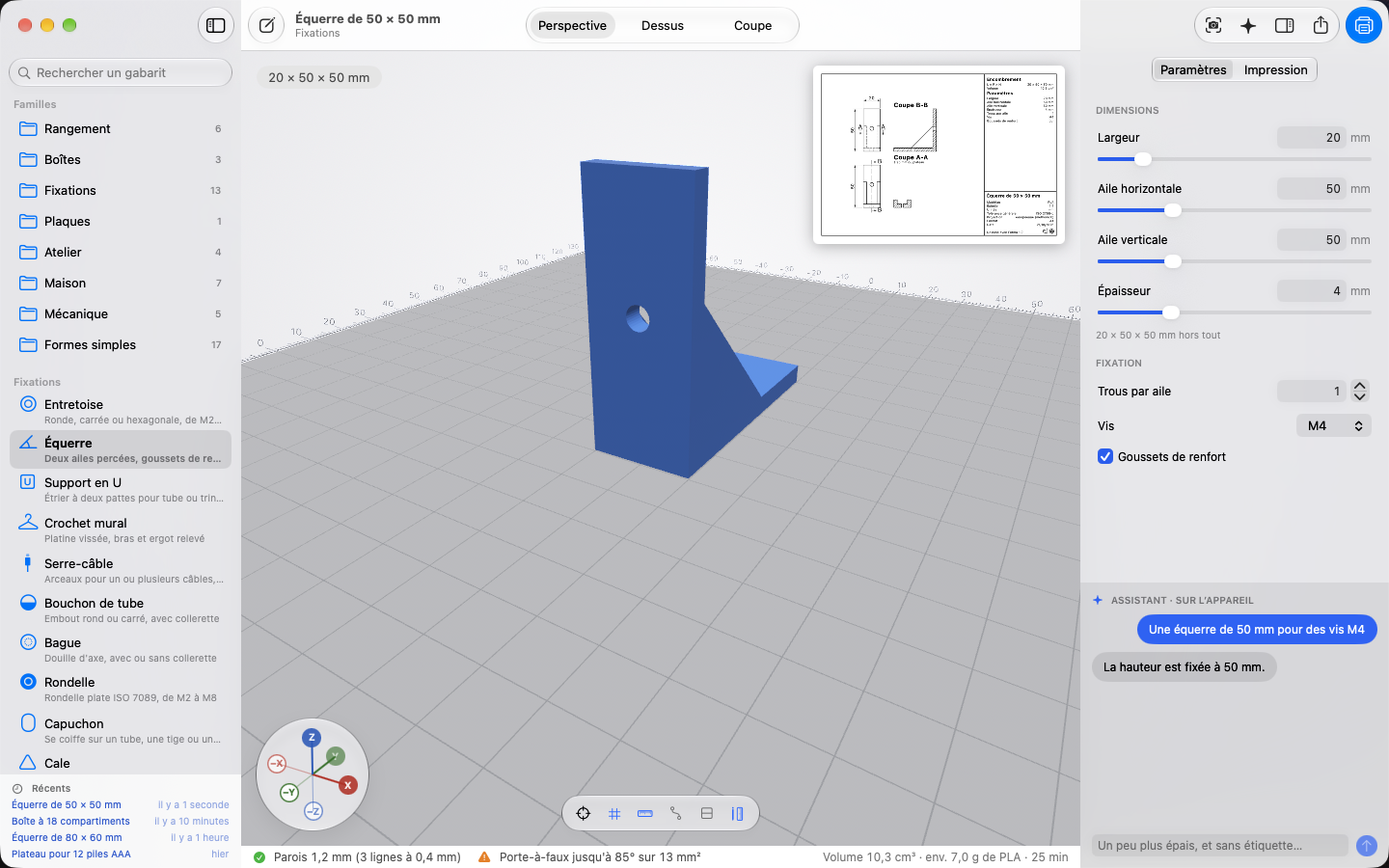Screen dimensions: 1389x868
Task: Select the Entretoise spacer template
Action: pos(121,411)
